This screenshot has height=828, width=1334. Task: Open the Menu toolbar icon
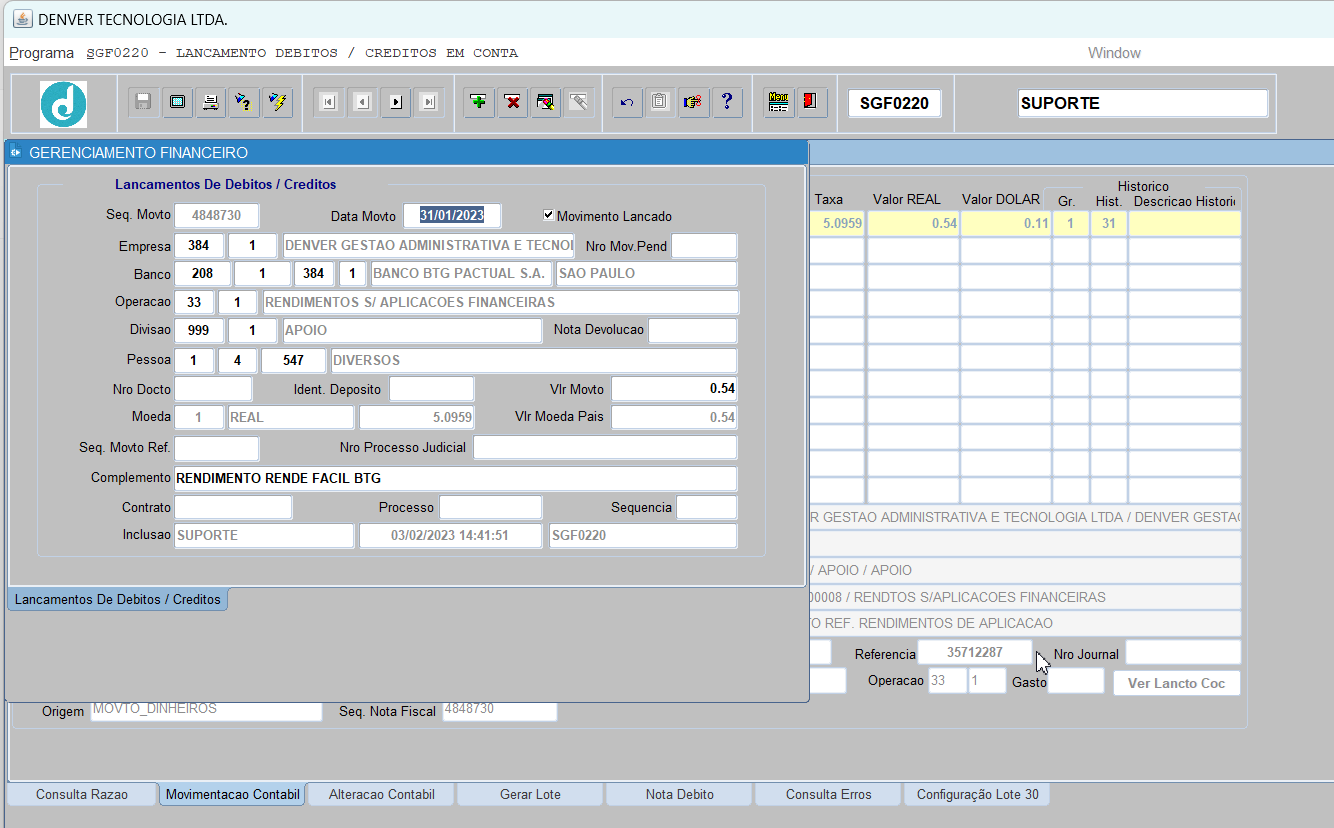[x=779, y=102]
